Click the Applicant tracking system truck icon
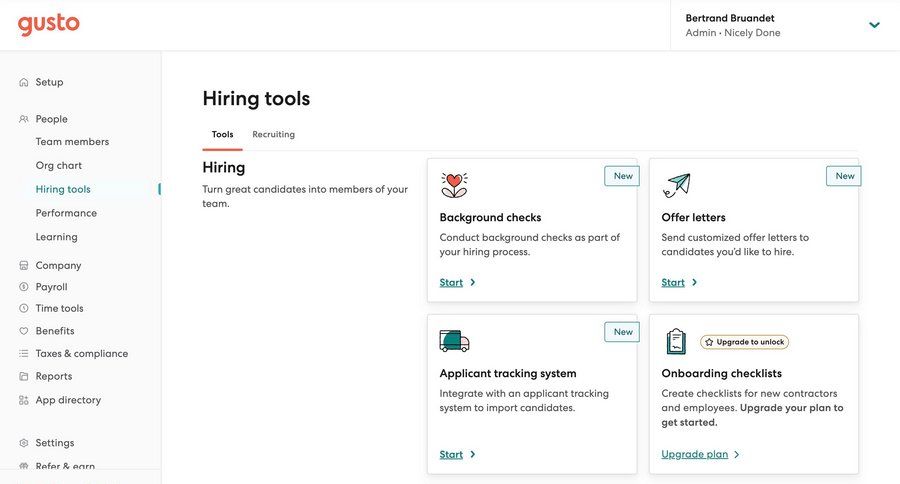Viewport: 900px width, 484px height. click(x=454, y=341)
